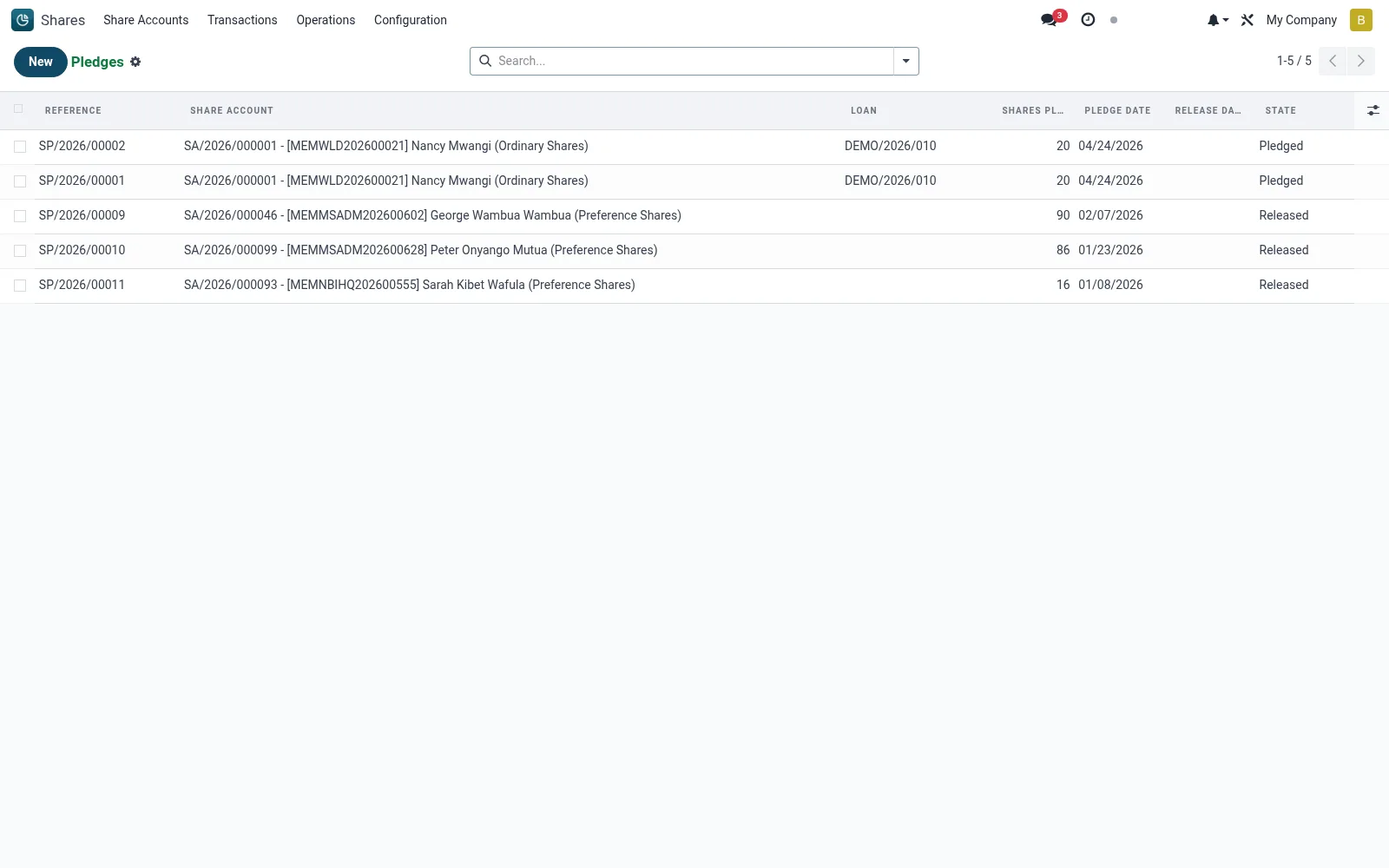The width and height of the screenshot is (1389, 868).
Task: Click the 1-5 / 5 pager counter
Action: pyautogui.click(x=1294, y=61)
